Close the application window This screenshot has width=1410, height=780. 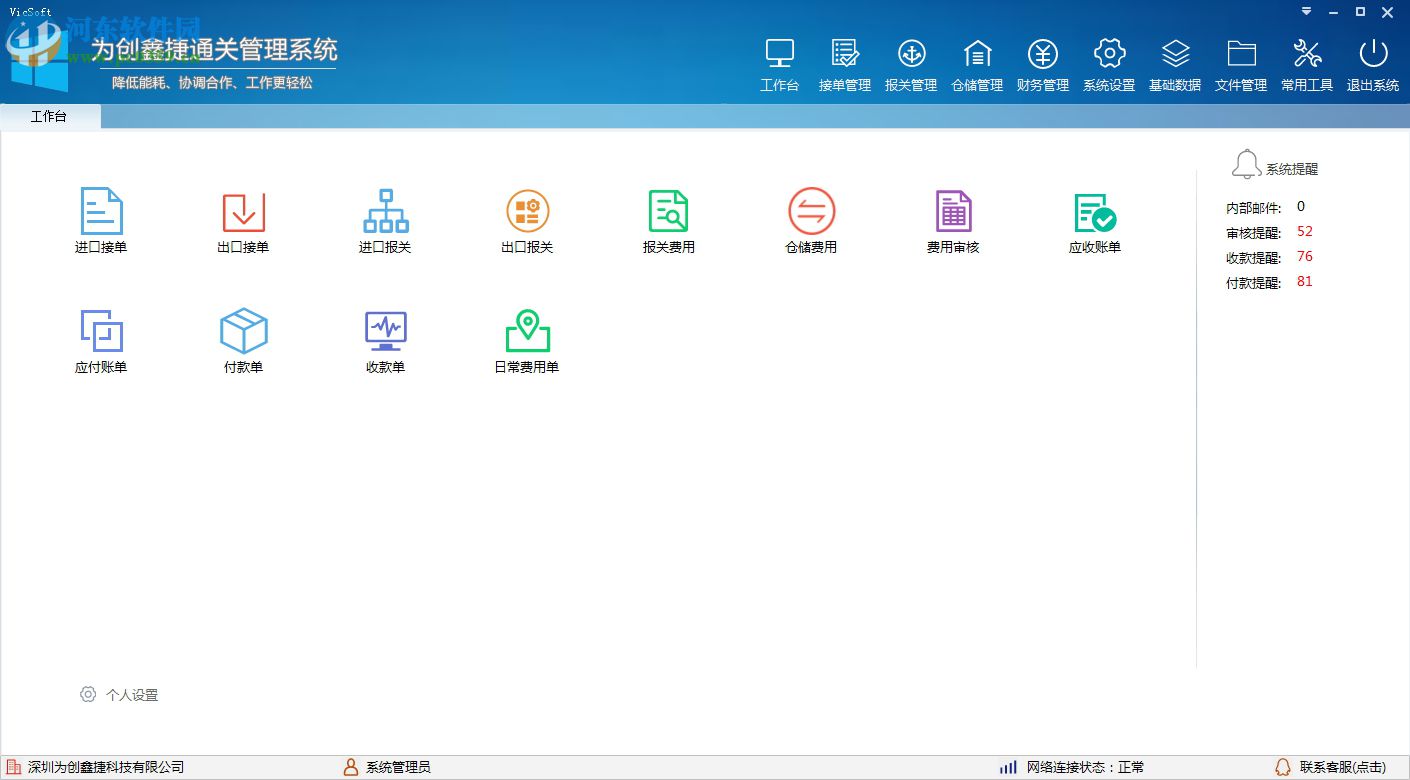tap(1388, 12)
